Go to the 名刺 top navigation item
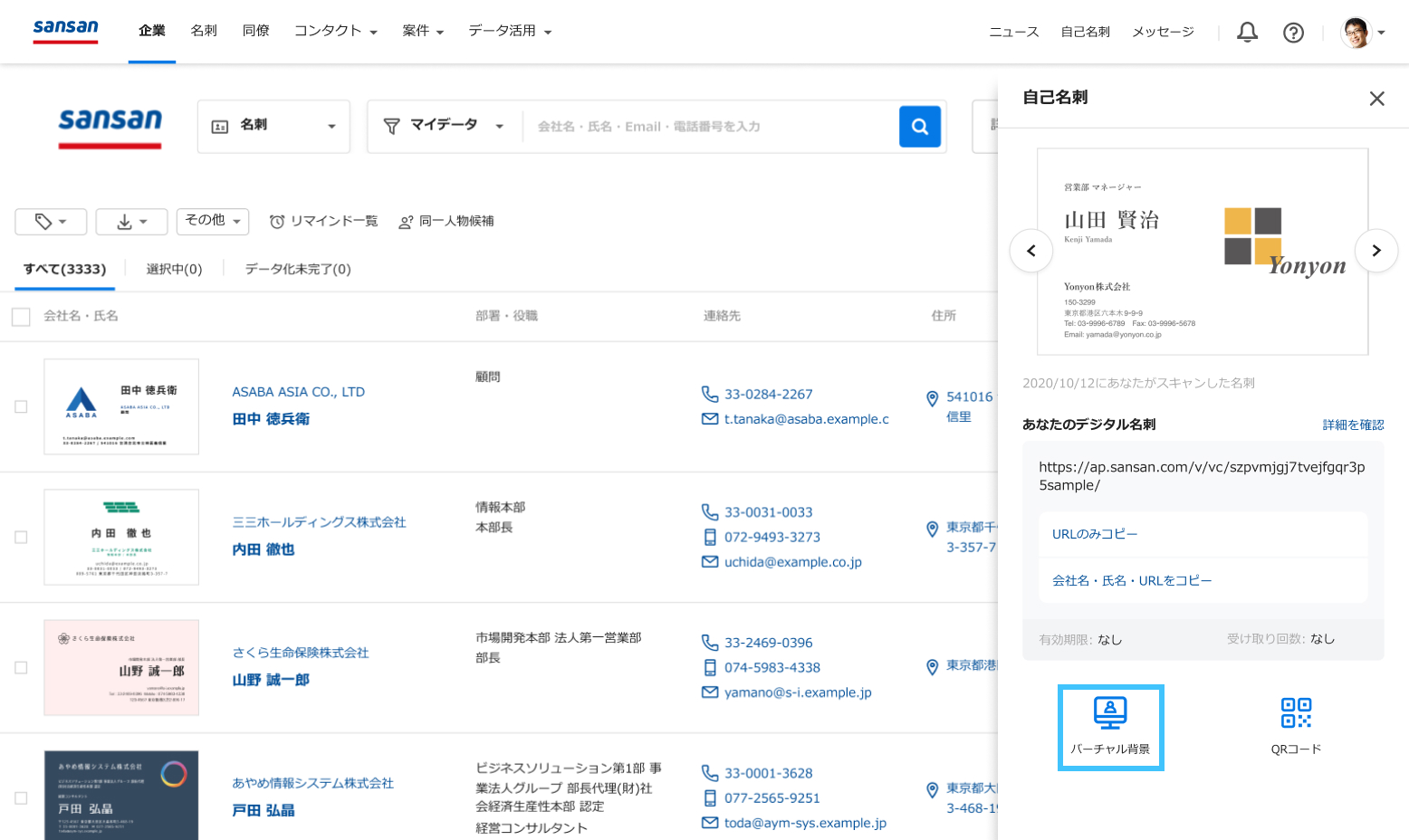Viewport: 1409px width, 840px height. pyautogui.click(x=204, y=31)
